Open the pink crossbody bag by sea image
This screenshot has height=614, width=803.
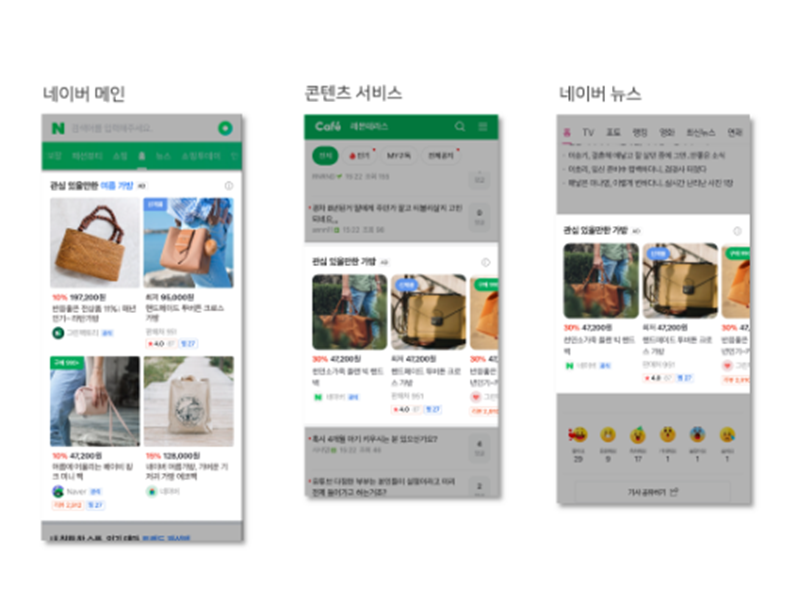[188, 243]
